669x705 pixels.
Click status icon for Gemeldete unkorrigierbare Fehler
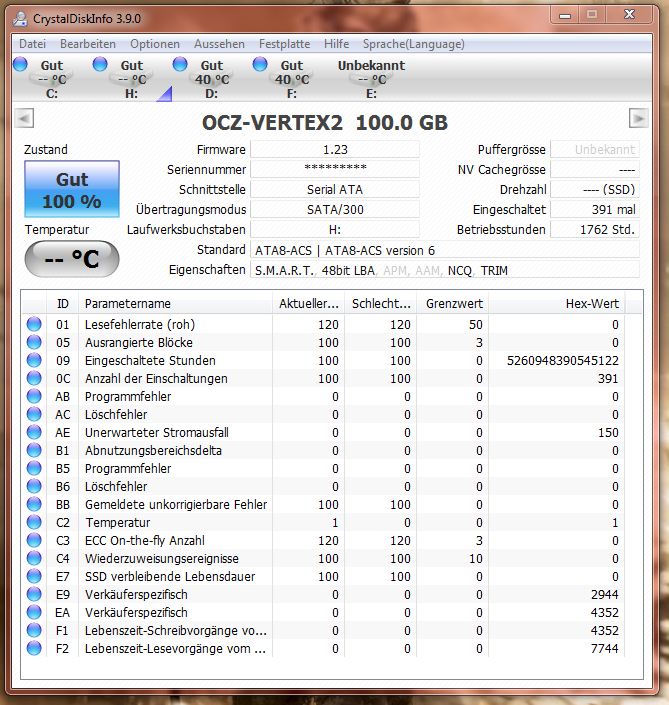[34, 504]
